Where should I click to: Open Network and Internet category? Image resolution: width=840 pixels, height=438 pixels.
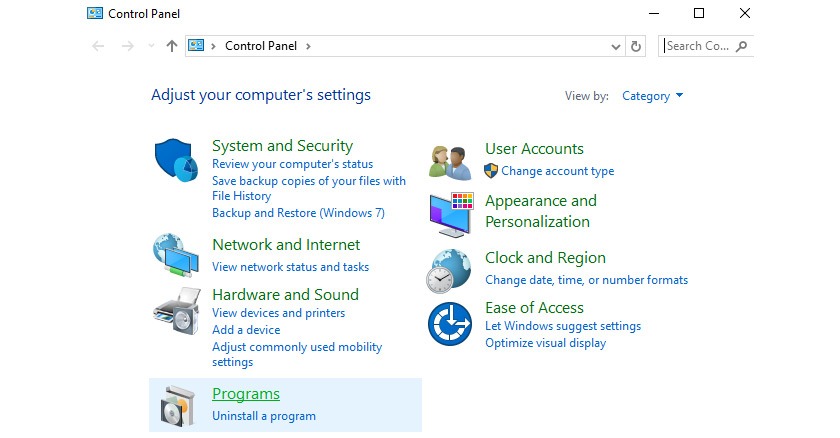(286, 245)
